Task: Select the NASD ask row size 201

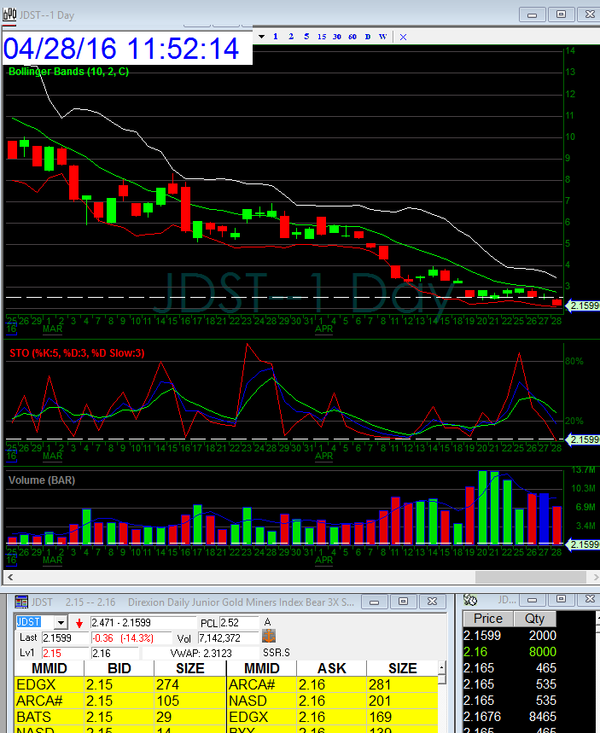Action: (x=333, y=701)
